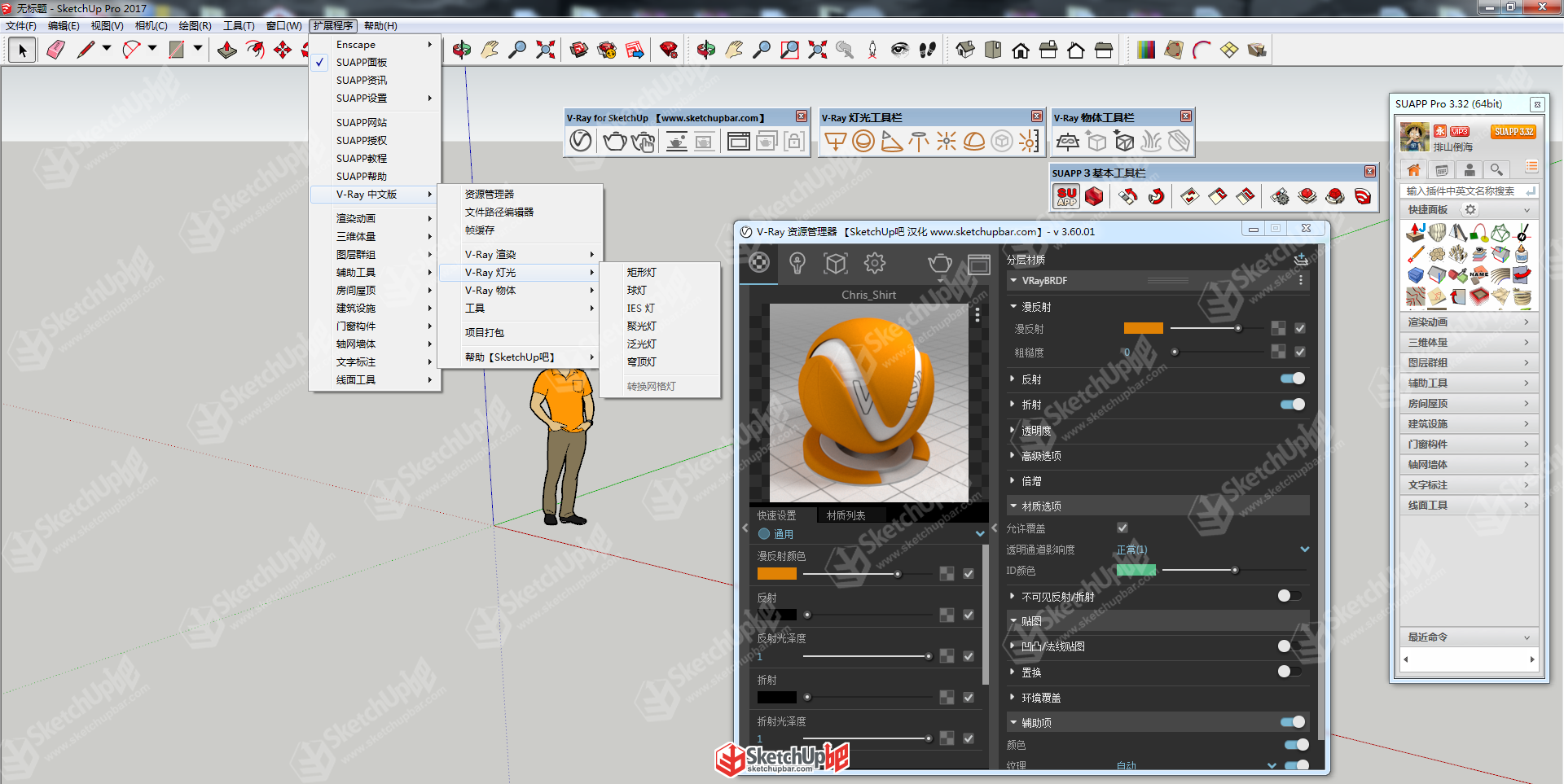Screen dimensions: 1564x784
Task: Collapse the VRayBRDF section
Action: tap(1013, 280)
